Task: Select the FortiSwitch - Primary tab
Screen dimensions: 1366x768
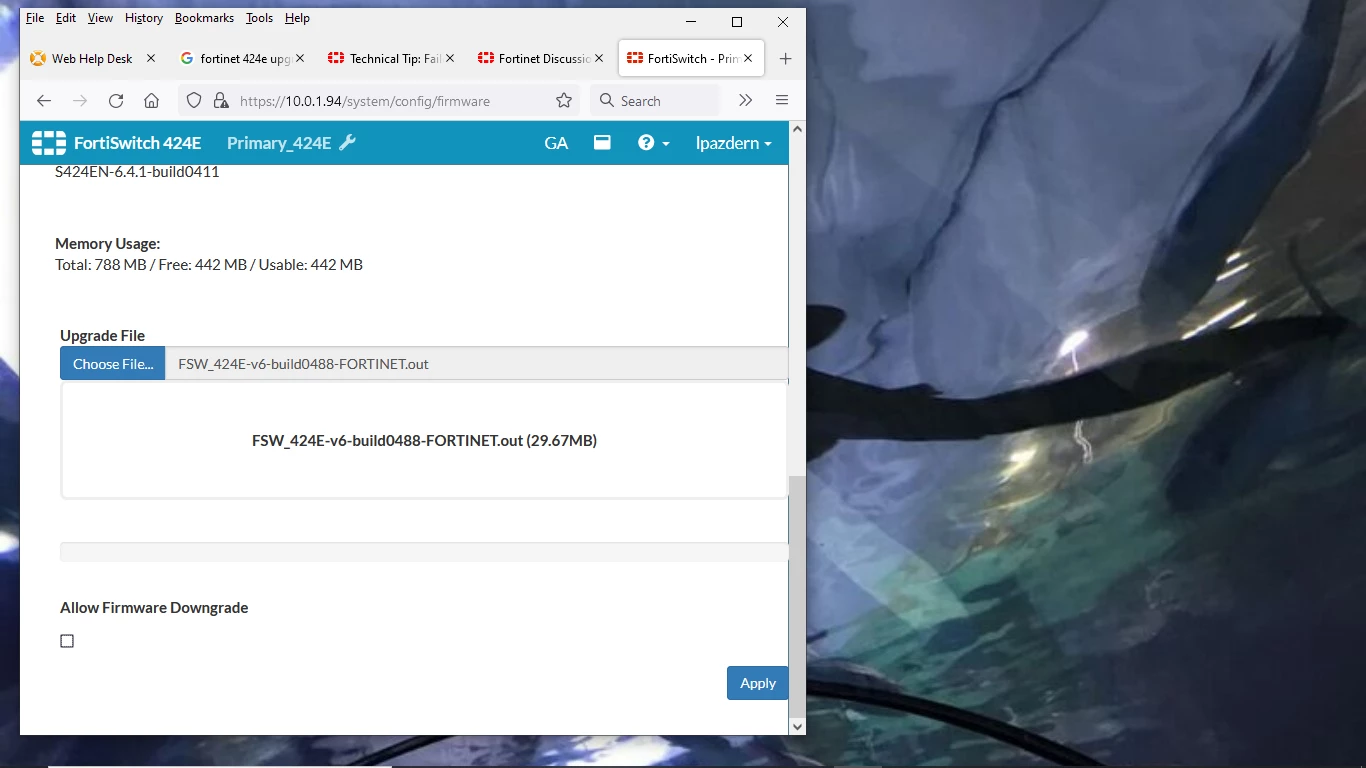Action: click(x=689, y=59)
